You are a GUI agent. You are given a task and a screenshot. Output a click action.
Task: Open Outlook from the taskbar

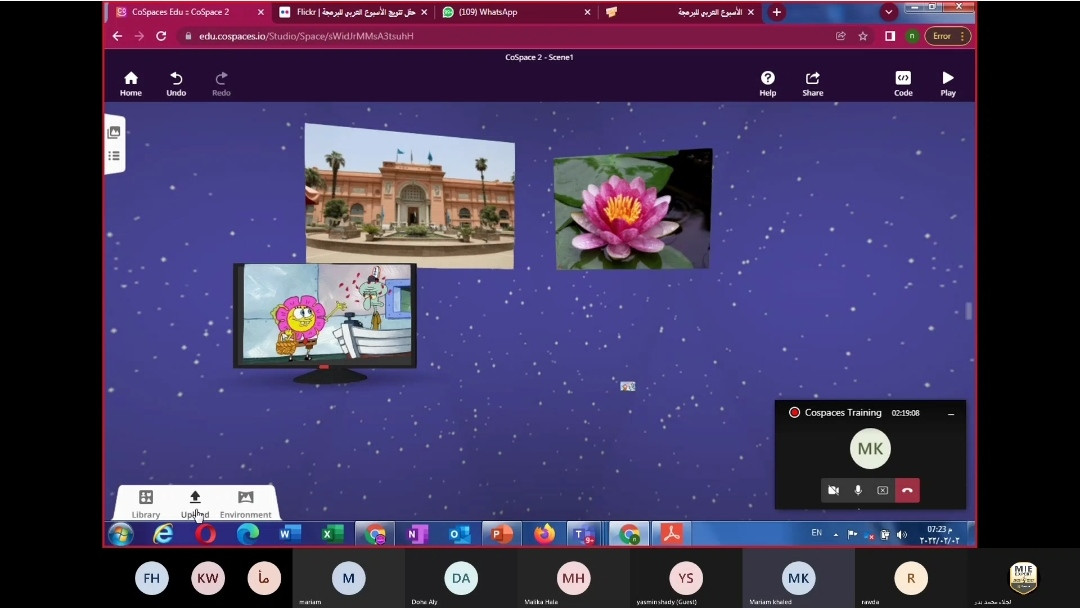(459, 534)
